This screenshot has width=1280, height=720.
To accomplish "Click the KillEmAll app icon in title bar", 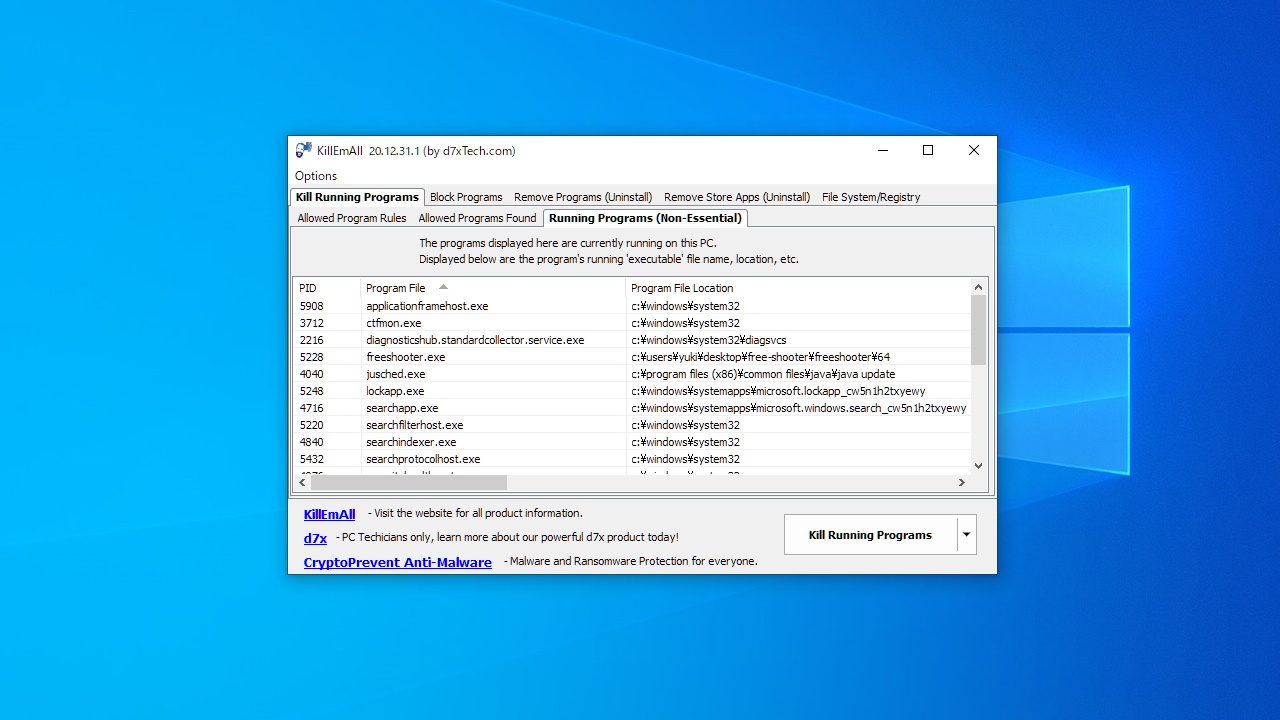I will pyautogui.click(x=304, y=151).
